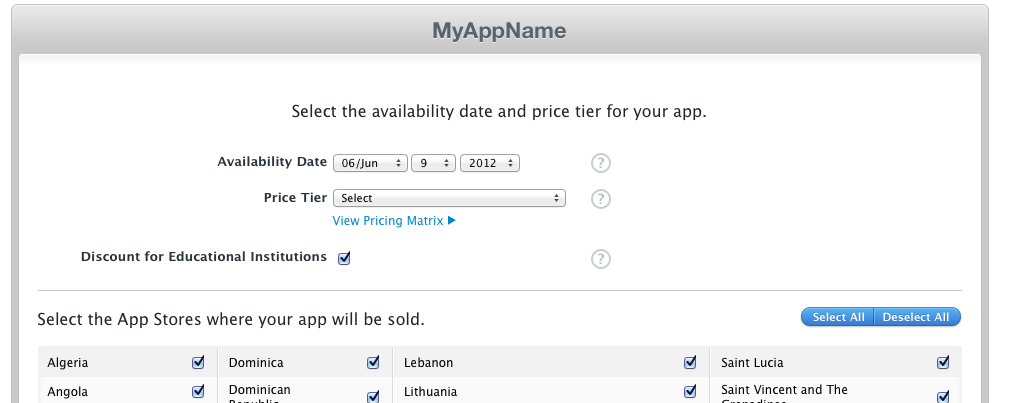The height and width of the screenshot is (403, 1021).
Task: Click the Saint Lucia country label
Action: pos(752,363)
